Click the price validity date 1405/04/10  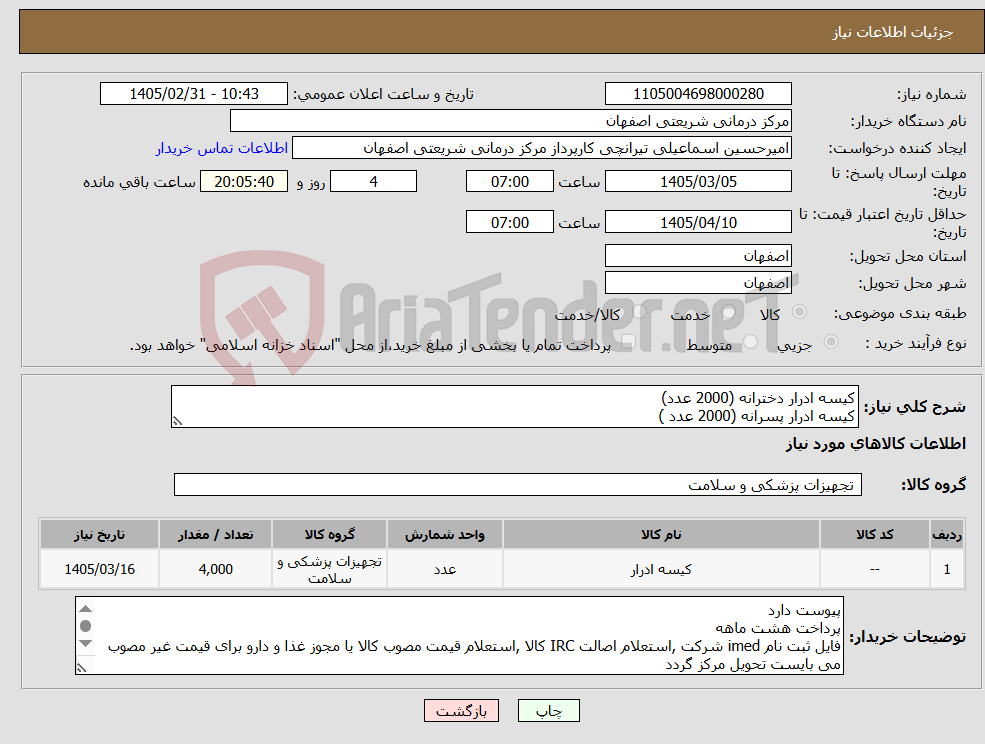click(x=698, y=222)
